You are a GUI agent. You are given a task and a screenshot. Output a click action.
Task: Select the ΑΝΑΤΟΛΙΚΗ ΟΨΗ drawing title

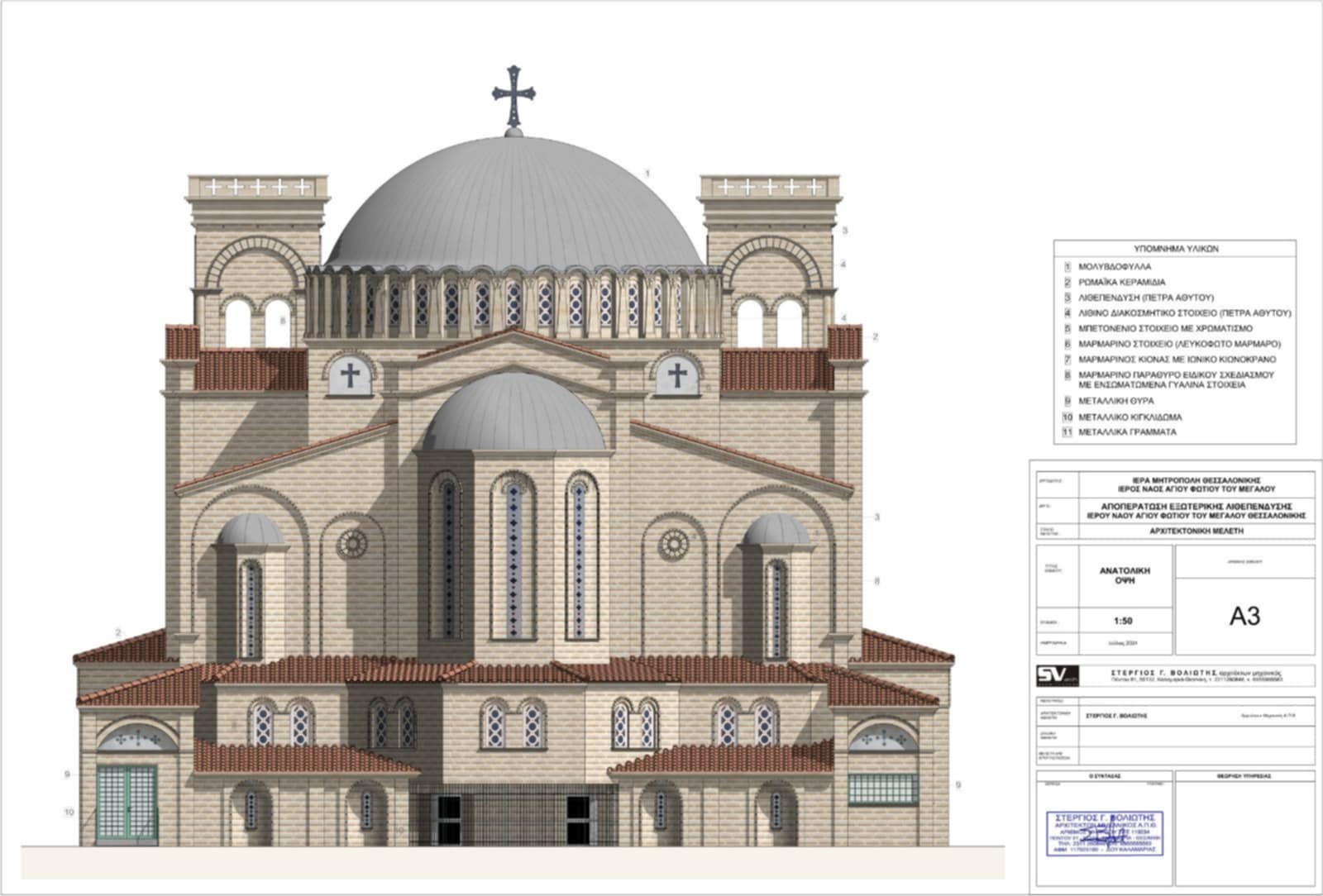(x=1124, y=575)
